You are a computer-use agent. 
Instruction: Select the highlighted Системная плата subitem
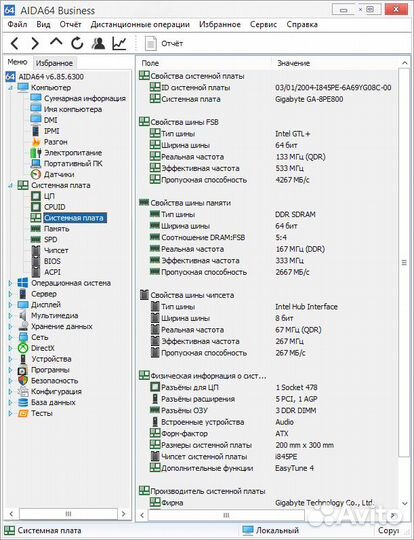74,218
